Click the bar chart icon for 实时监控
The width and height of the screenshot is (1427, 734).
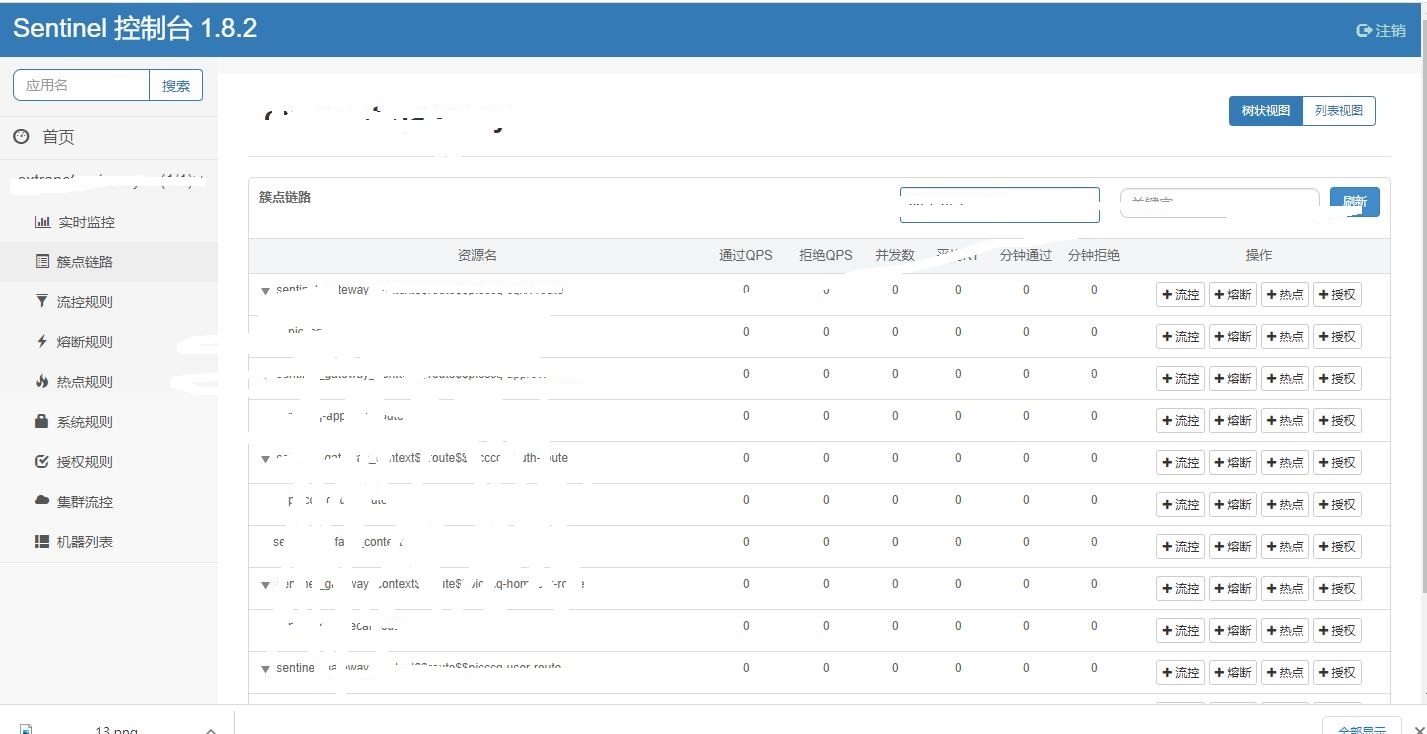click(42, 222)
